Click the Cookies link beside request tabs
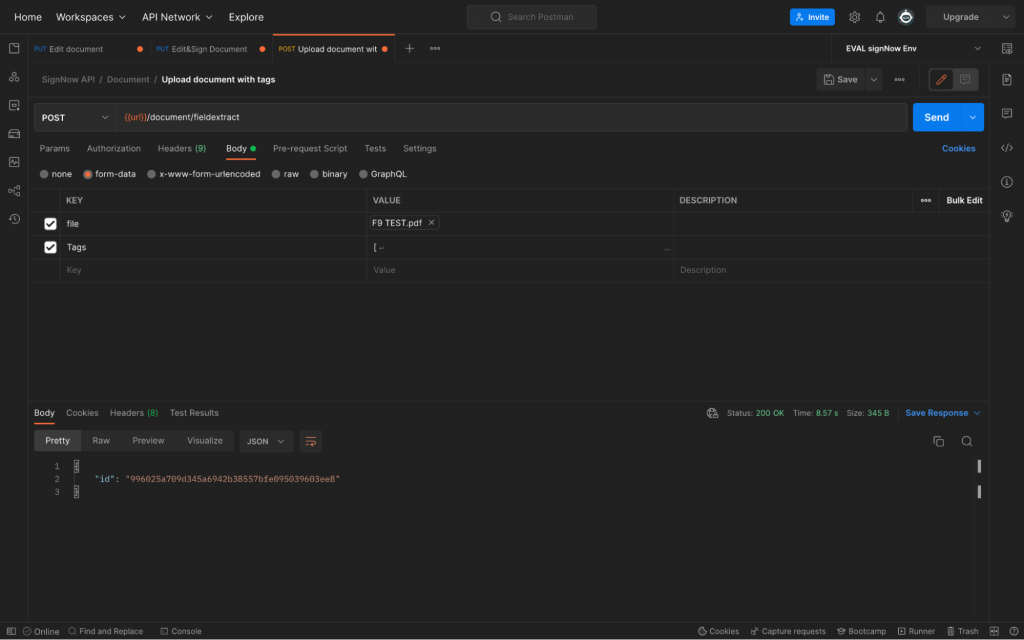 coord(958,148)
